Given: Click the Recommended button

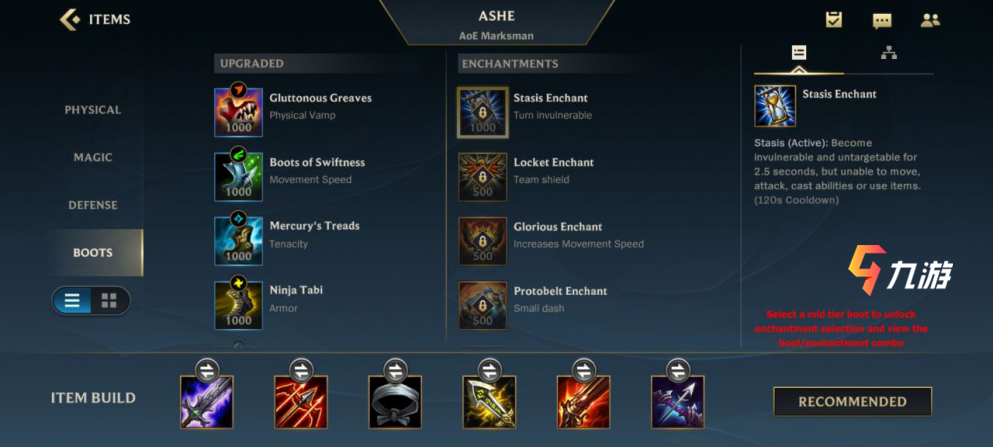Looking at the screenshot, I should 852,401.
